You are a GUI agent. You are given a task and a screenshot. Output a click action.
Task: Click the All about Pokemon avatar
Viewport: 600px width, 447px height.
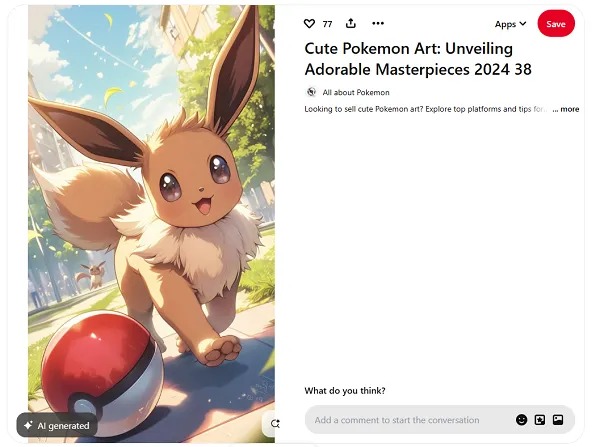pos(311,92)
